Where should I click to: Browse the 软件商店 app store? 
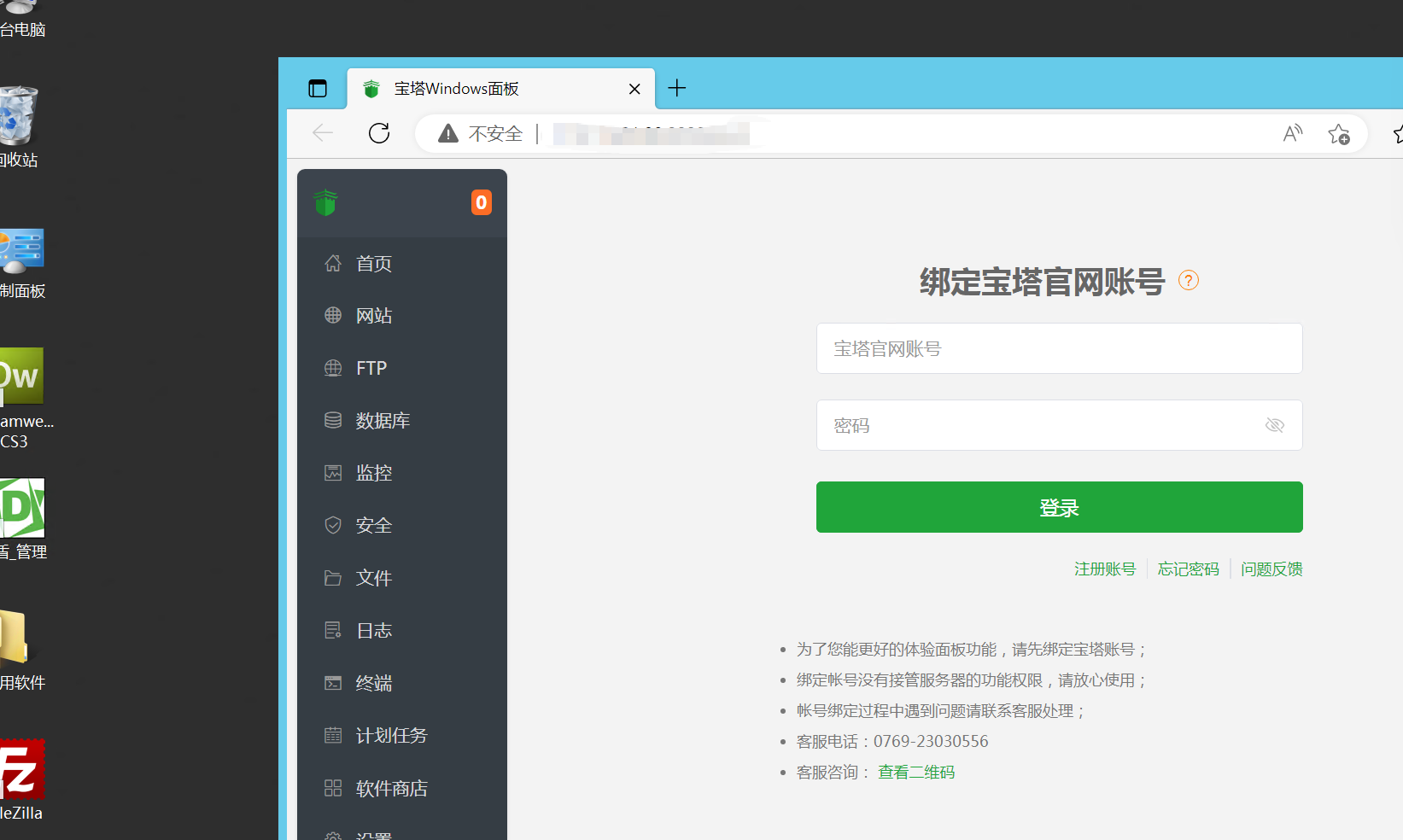[391, 788]
